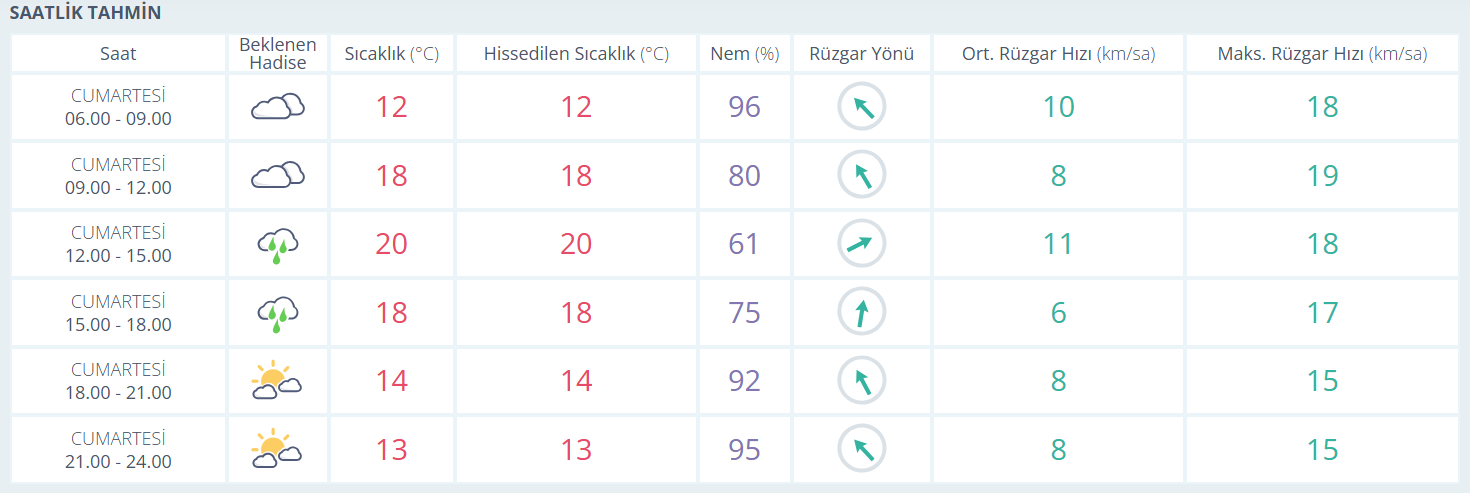Click partly sunny icon for 18.00 - 21.00
This screenshot has width=1470, height=493.
click(277, 381)
